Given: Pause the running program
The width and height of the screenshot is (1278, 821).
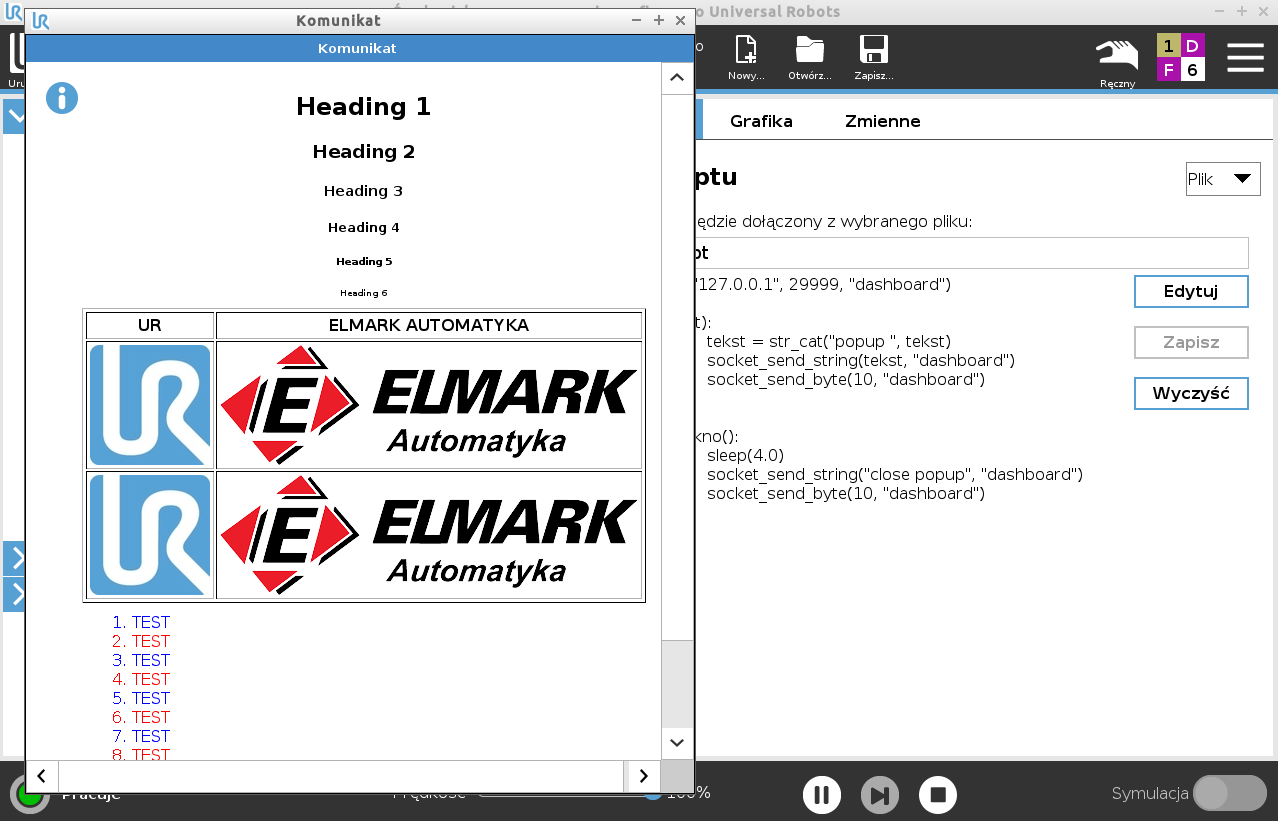Looking at the screenshot, I should pos(821,795).
